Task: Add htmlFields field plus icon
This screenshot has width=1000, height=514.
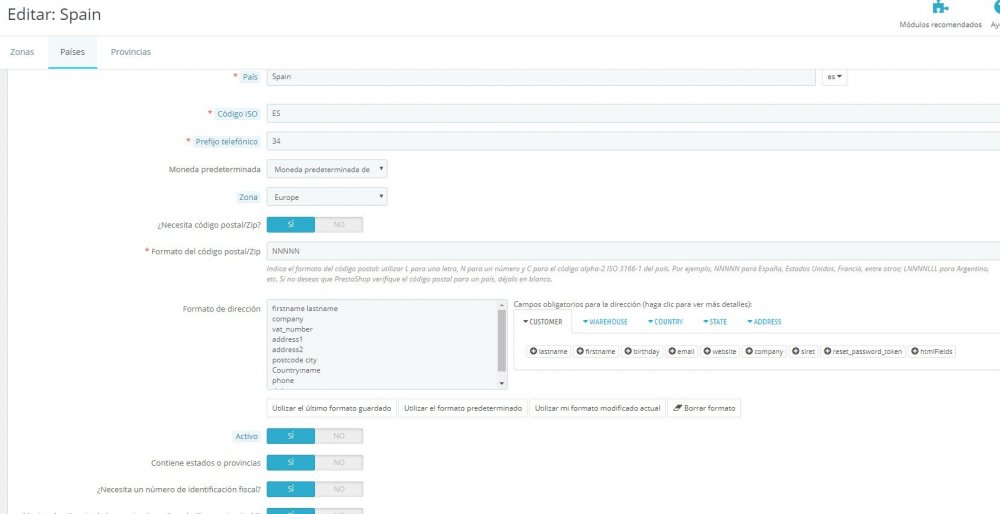Action: point(915,351)
